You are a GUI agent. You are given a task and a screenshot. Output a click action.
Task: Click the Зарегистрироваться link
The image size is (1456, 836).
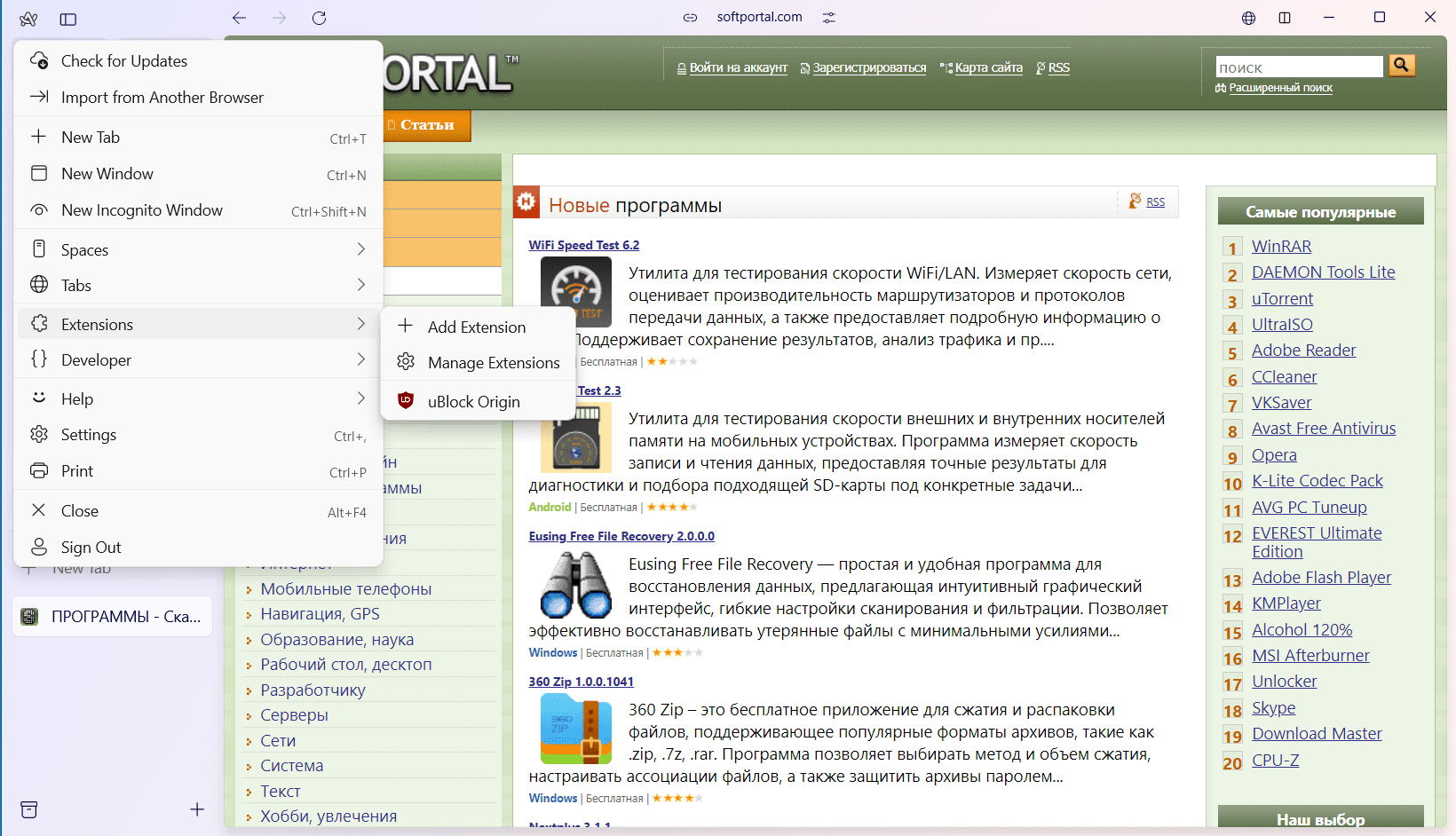click(869, 67)
